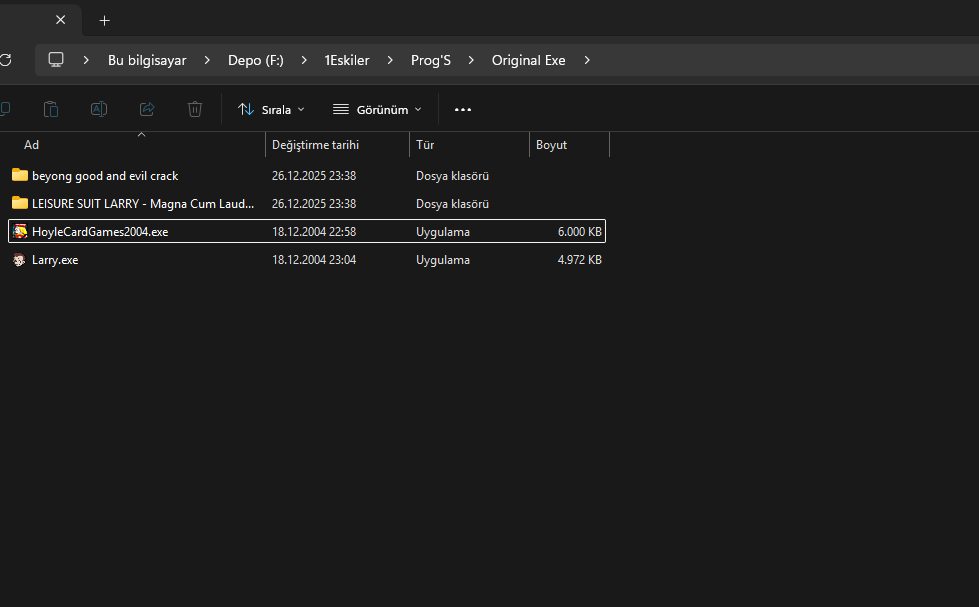Click Uygulama type in Larry.exe row
Screen dimensions: 979x607
point(443,260)
